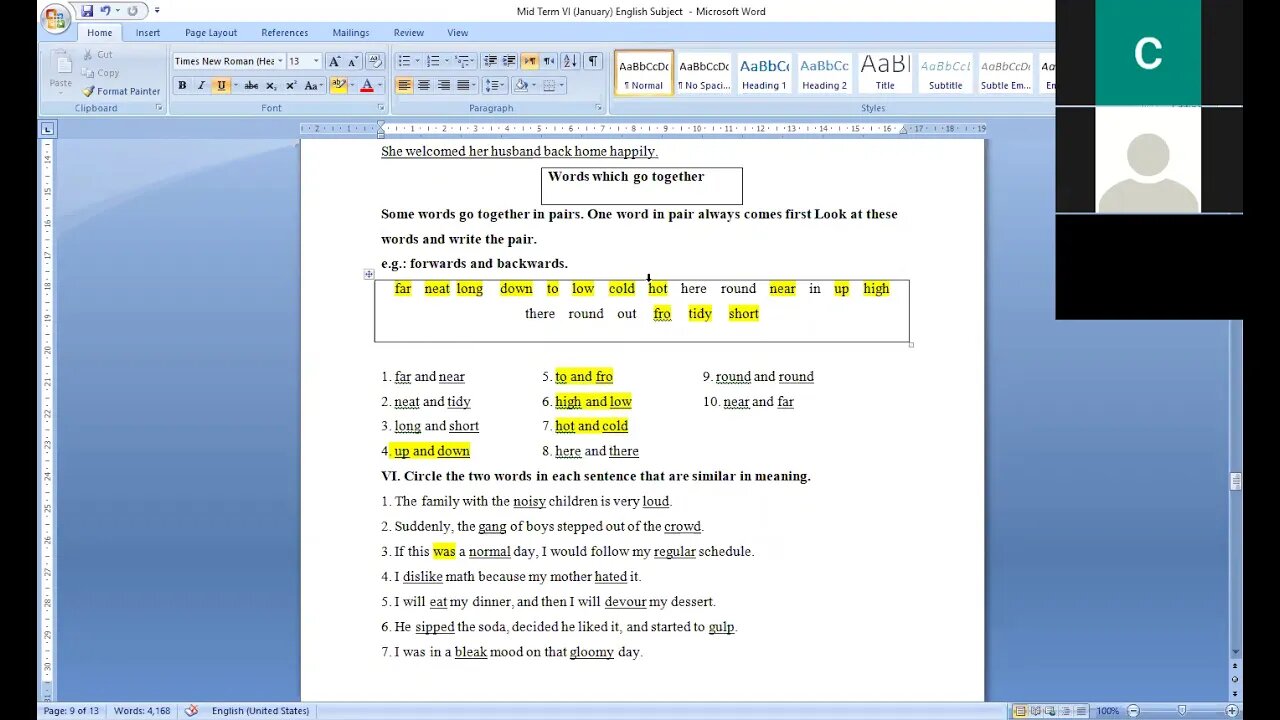Toggle left-to-right text direction
1280x720 pixels.
(x=530, y=61)
